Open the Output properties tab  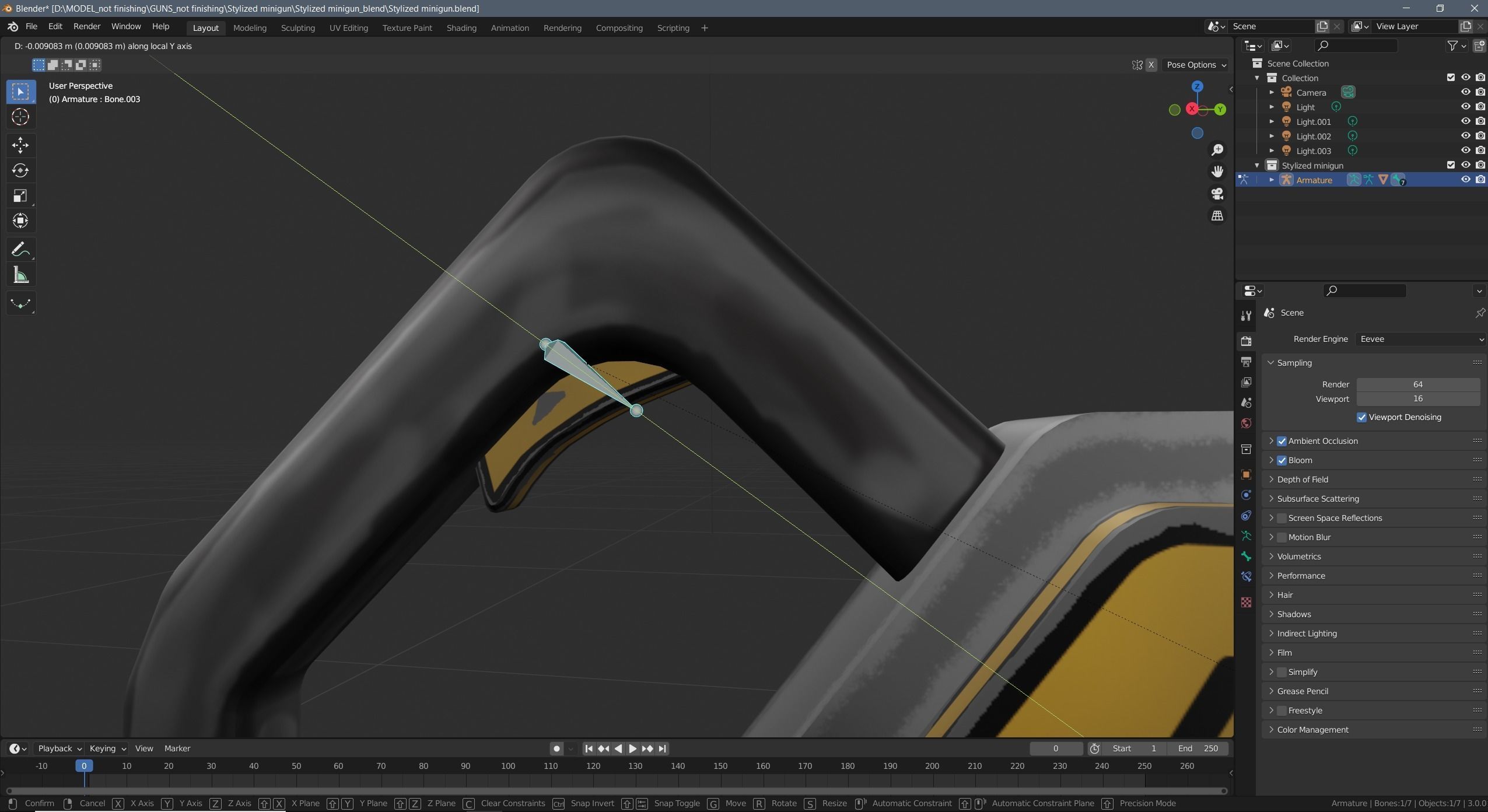1247,362
